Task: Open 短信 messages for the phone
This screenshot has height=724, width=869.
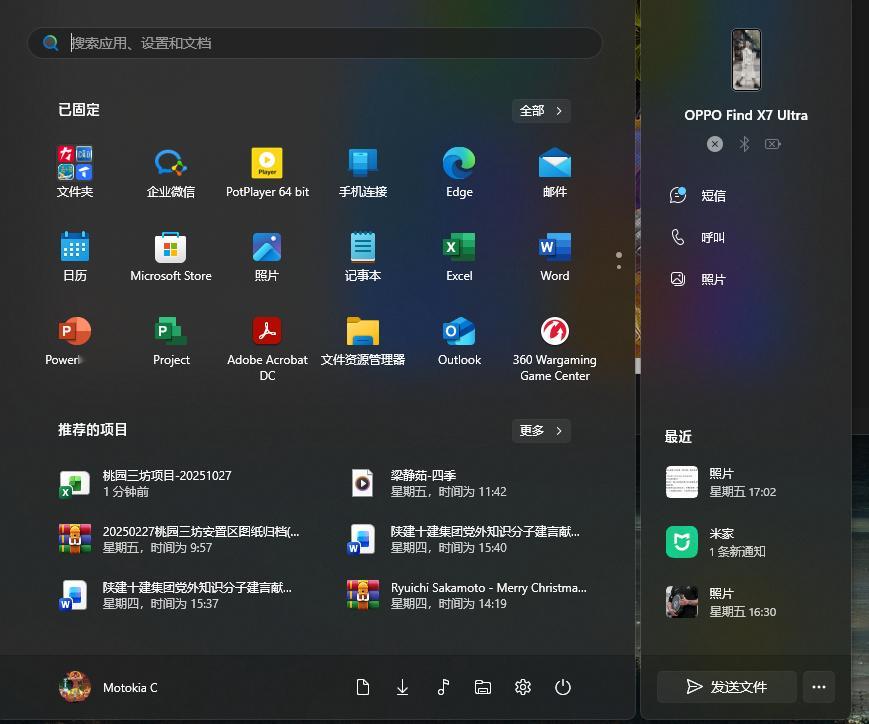Action: tap(698, 195)
